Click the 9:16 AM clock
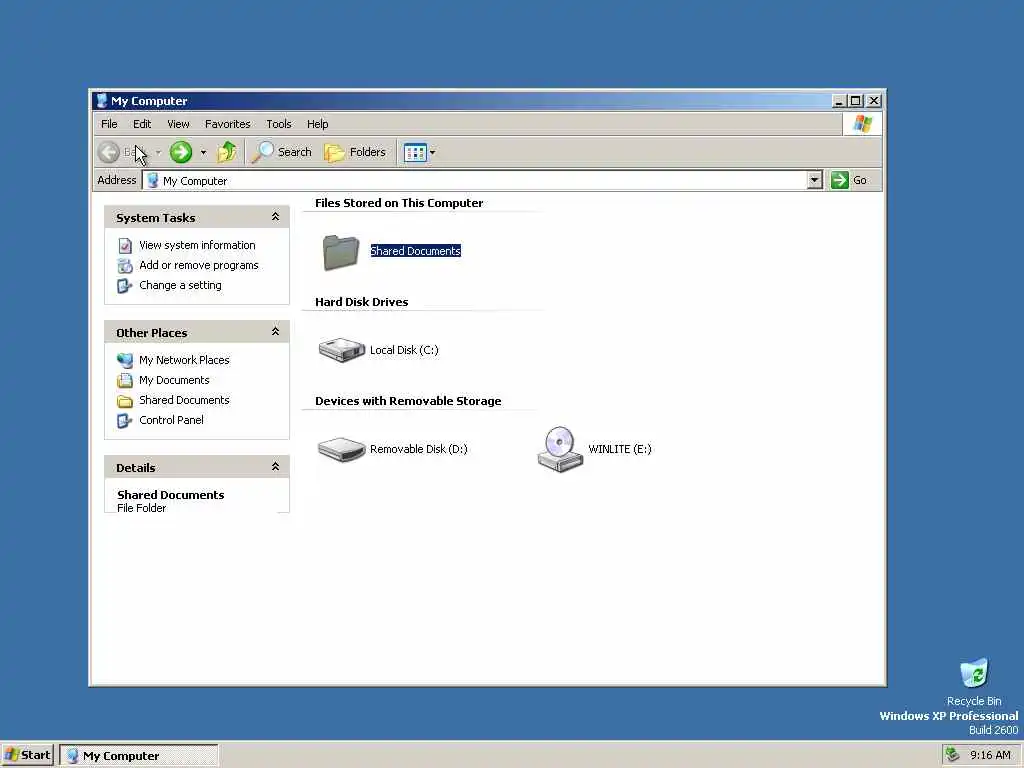Viewport: 1024px width, 768px height. pos(990,756)
